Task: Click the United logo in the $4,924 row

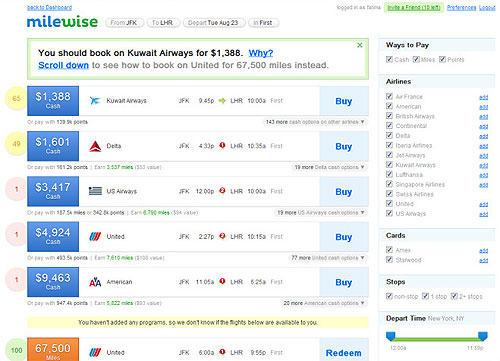Action: click(x=95, y=237)
